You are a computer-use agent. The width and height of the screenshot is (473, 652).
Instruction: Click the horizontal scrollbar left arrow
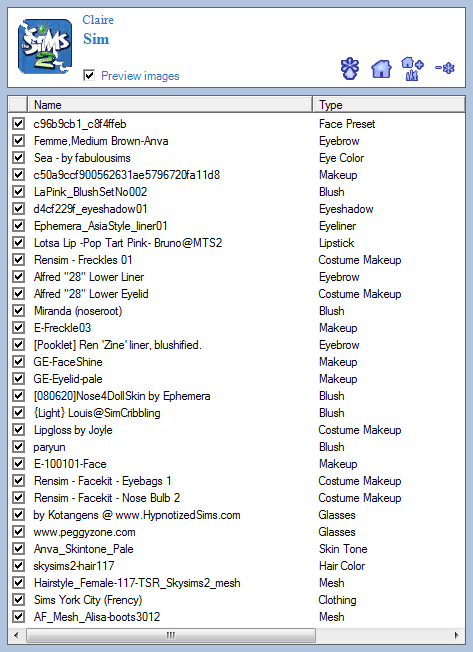[x=16, y=635]
